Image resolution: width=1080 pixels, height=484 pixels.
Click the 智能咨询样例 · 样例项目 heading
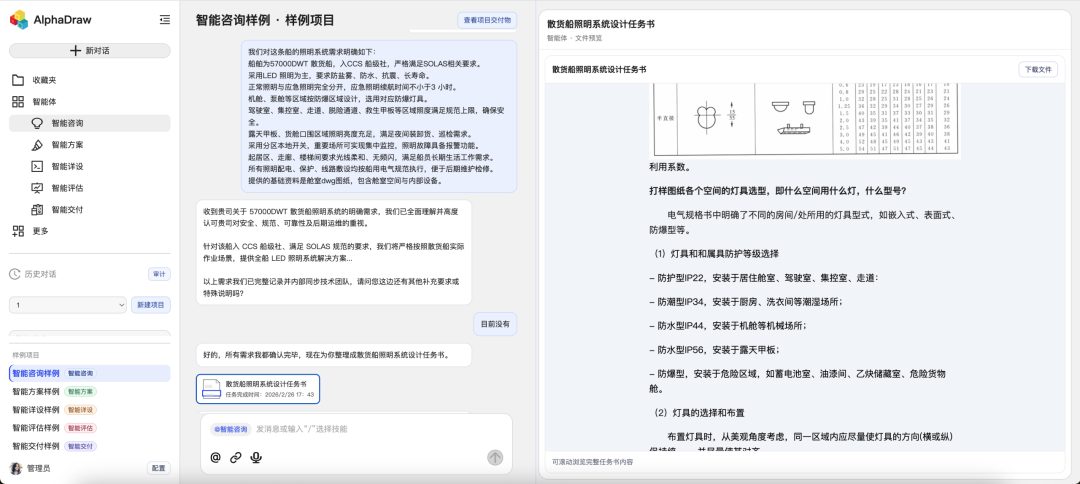click(265, 20)
